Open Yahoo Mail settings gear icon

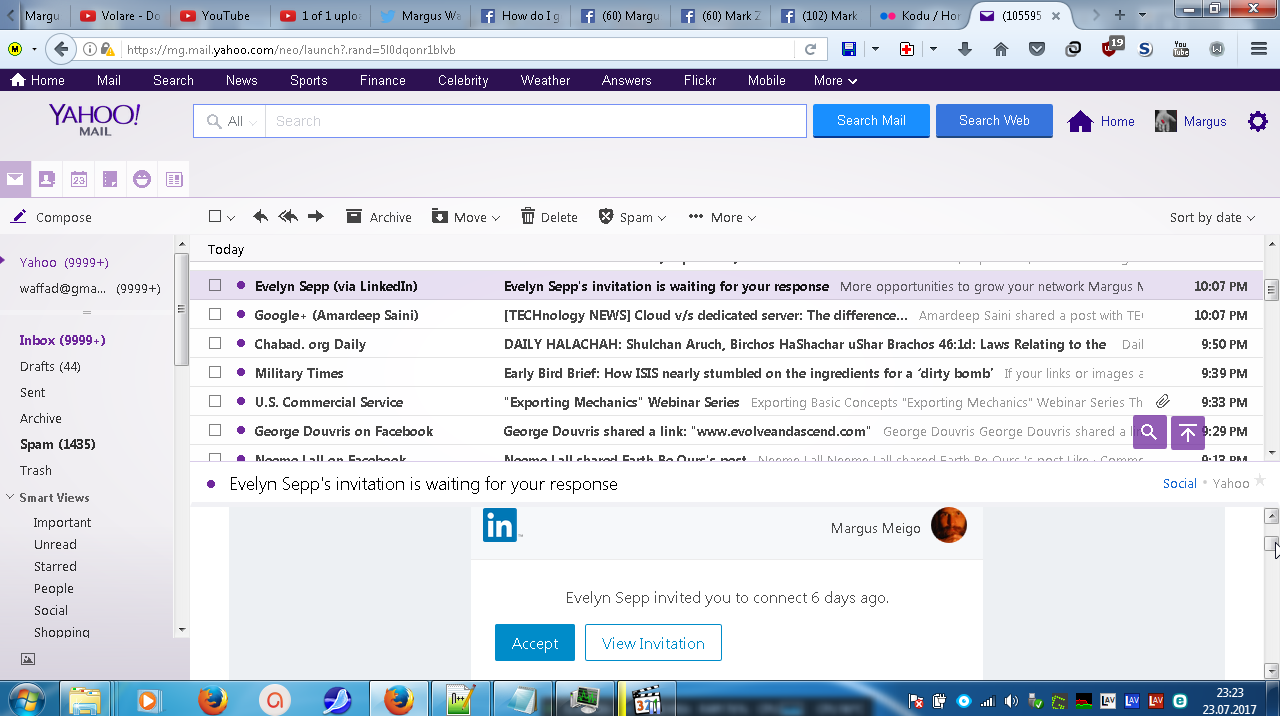(x=1258, y=121)
